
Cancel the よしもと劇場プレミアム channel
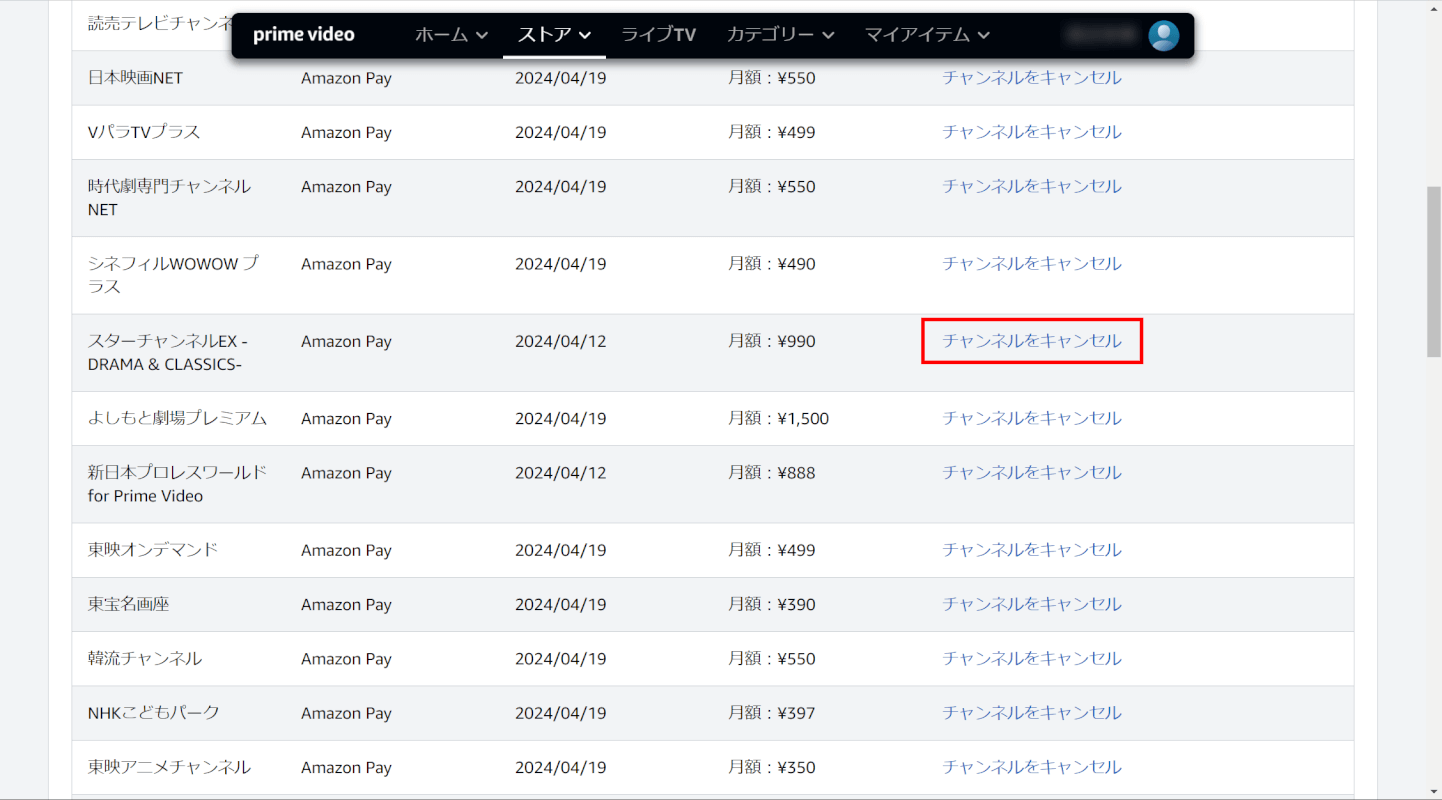1032,418
